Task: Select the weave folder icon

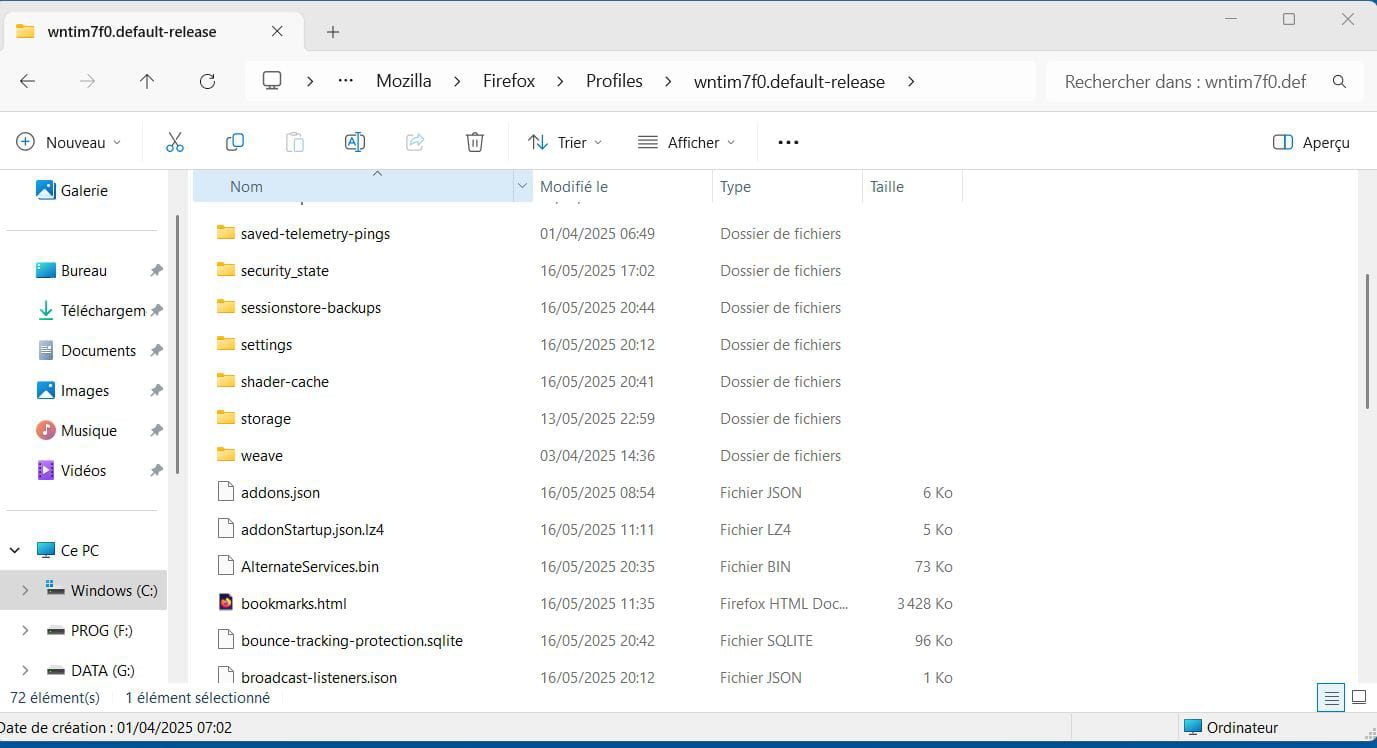Action: (x=225, y=455)
